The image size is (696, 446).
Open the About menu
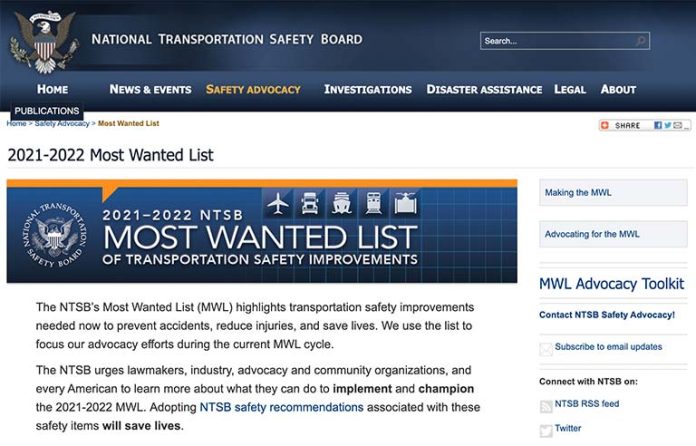point(618,89)
